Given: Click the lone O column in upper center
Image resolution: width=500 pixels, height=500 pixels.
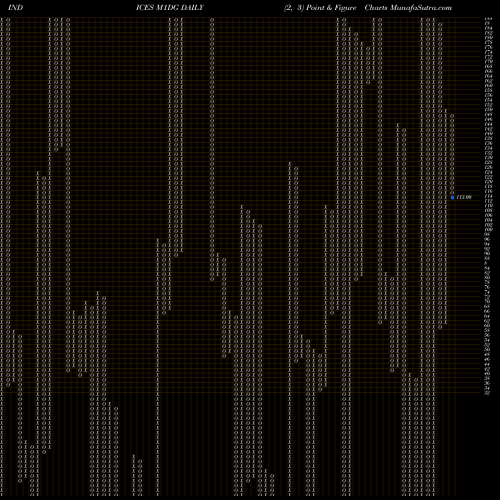Looking at the screenshot, I should pos(212,149).
